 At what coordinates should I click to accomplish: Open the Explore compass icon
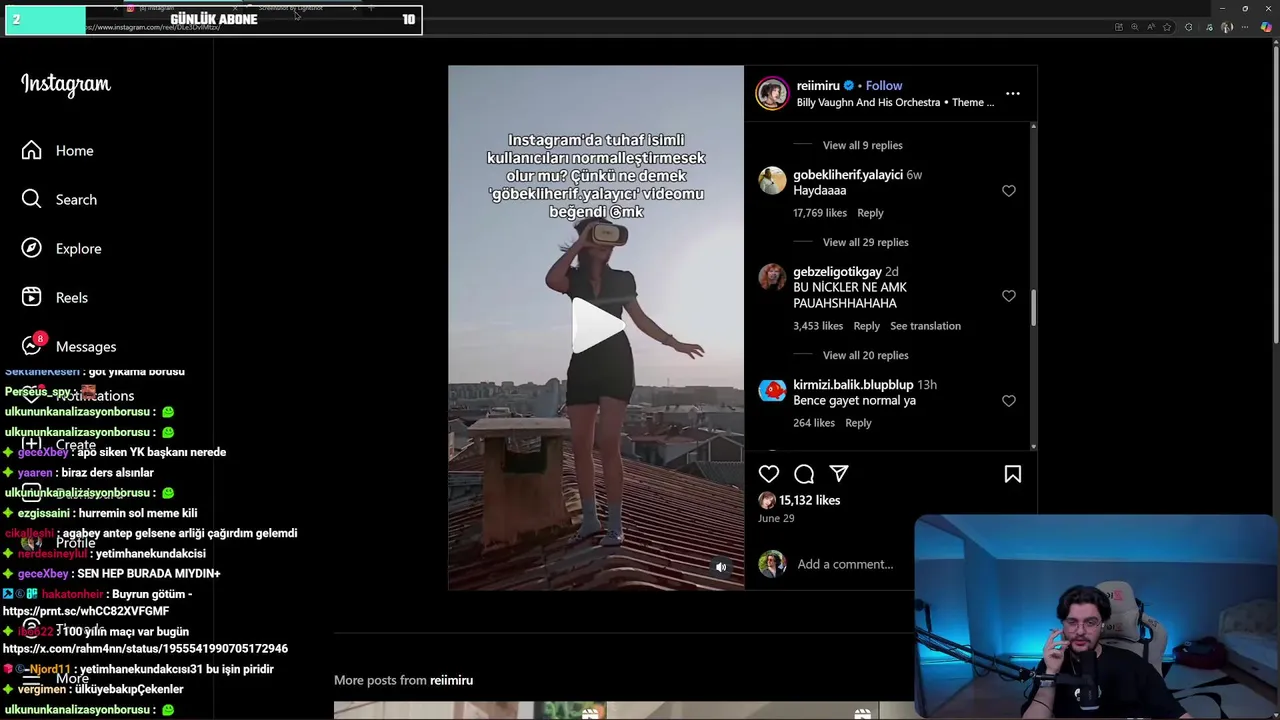32,248
